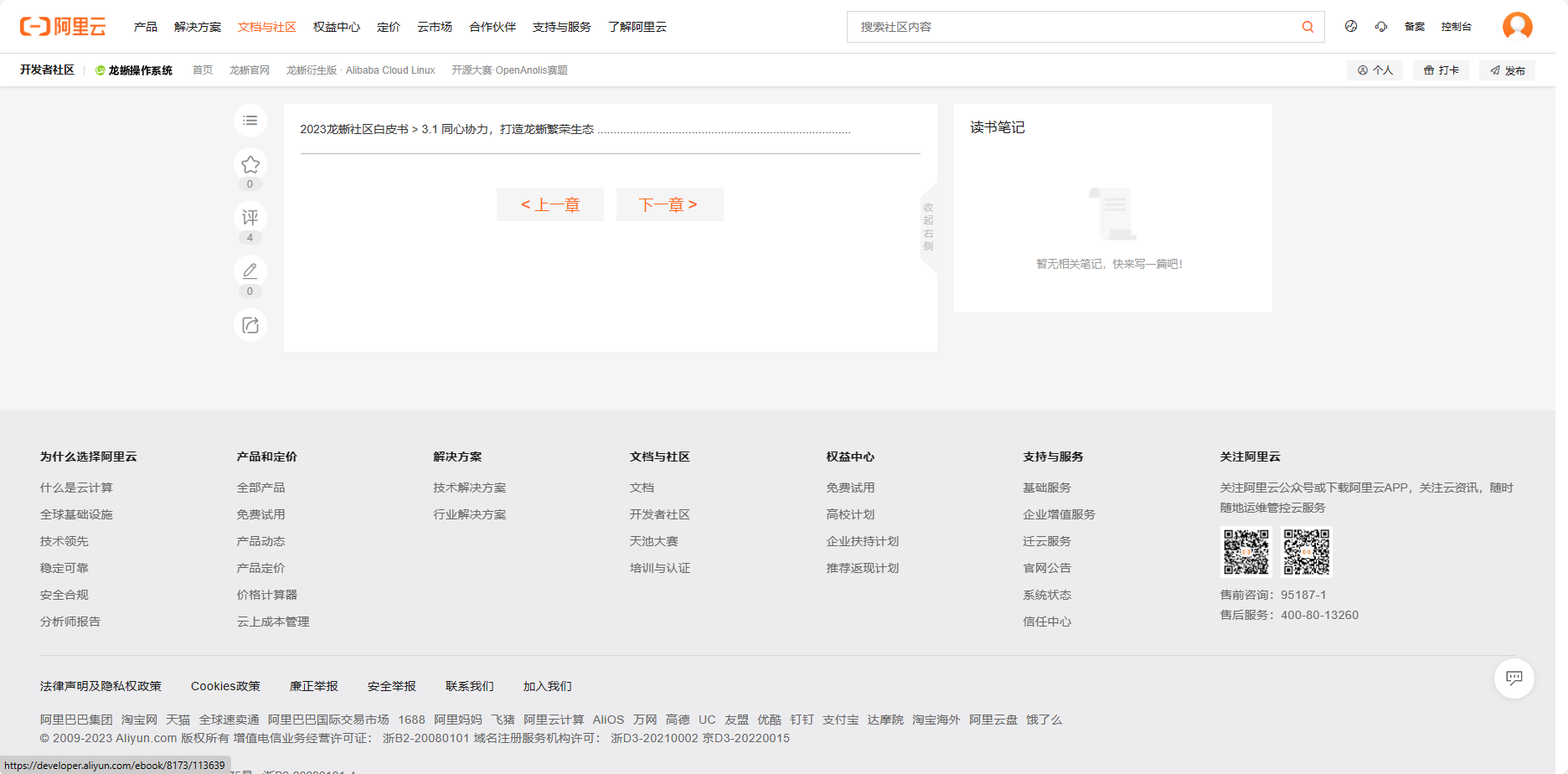The height and width of the screenshot is (774, 1568).
Task: Open comments with the 评 icon
Action: (250, 218)
